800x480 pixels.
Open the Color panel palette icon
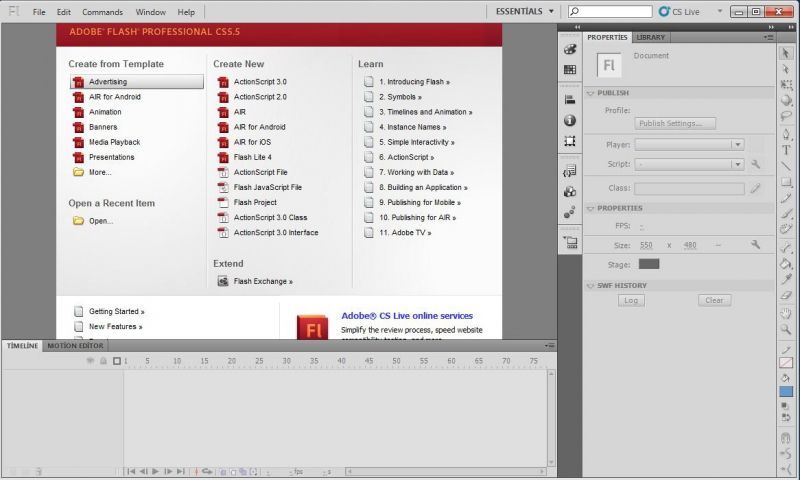(570, 49)
